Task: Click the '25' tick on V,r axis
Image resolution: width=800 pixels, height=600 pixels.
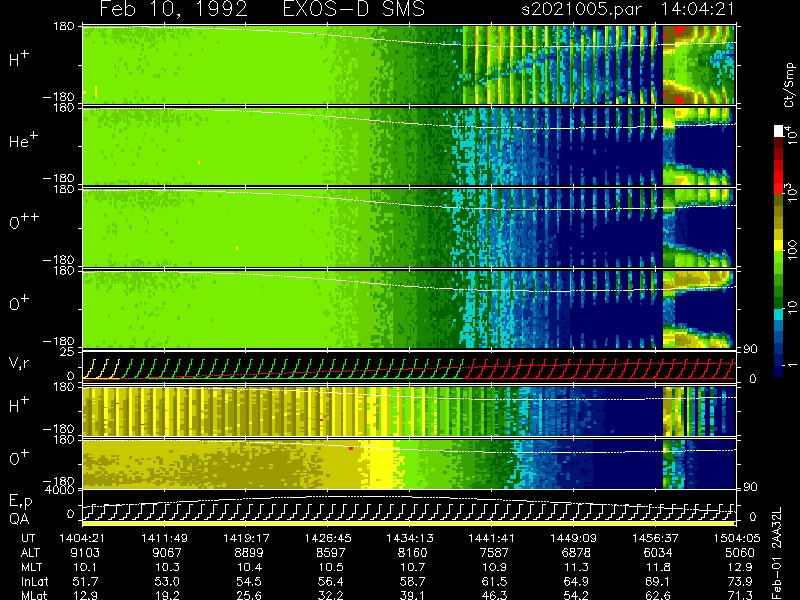Action: [x=69, y=352]
